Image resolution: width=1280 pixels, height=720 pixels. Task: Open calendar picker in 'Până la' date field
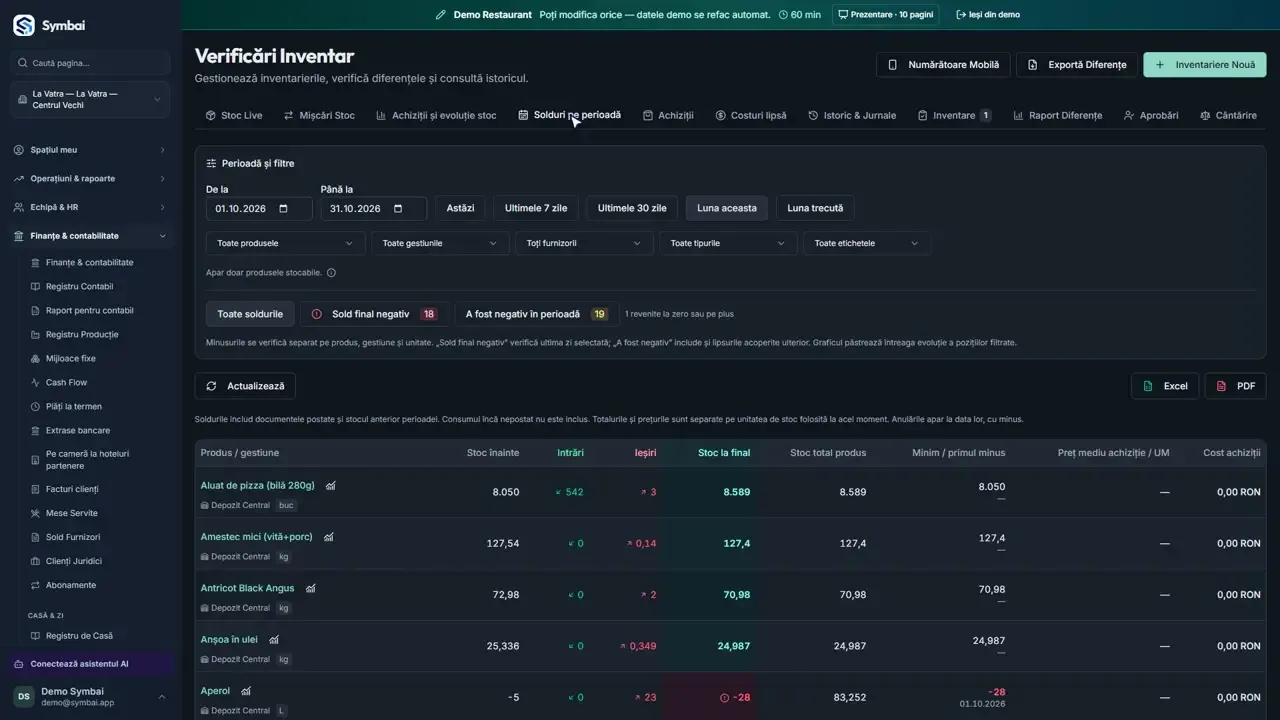(398, 209)
